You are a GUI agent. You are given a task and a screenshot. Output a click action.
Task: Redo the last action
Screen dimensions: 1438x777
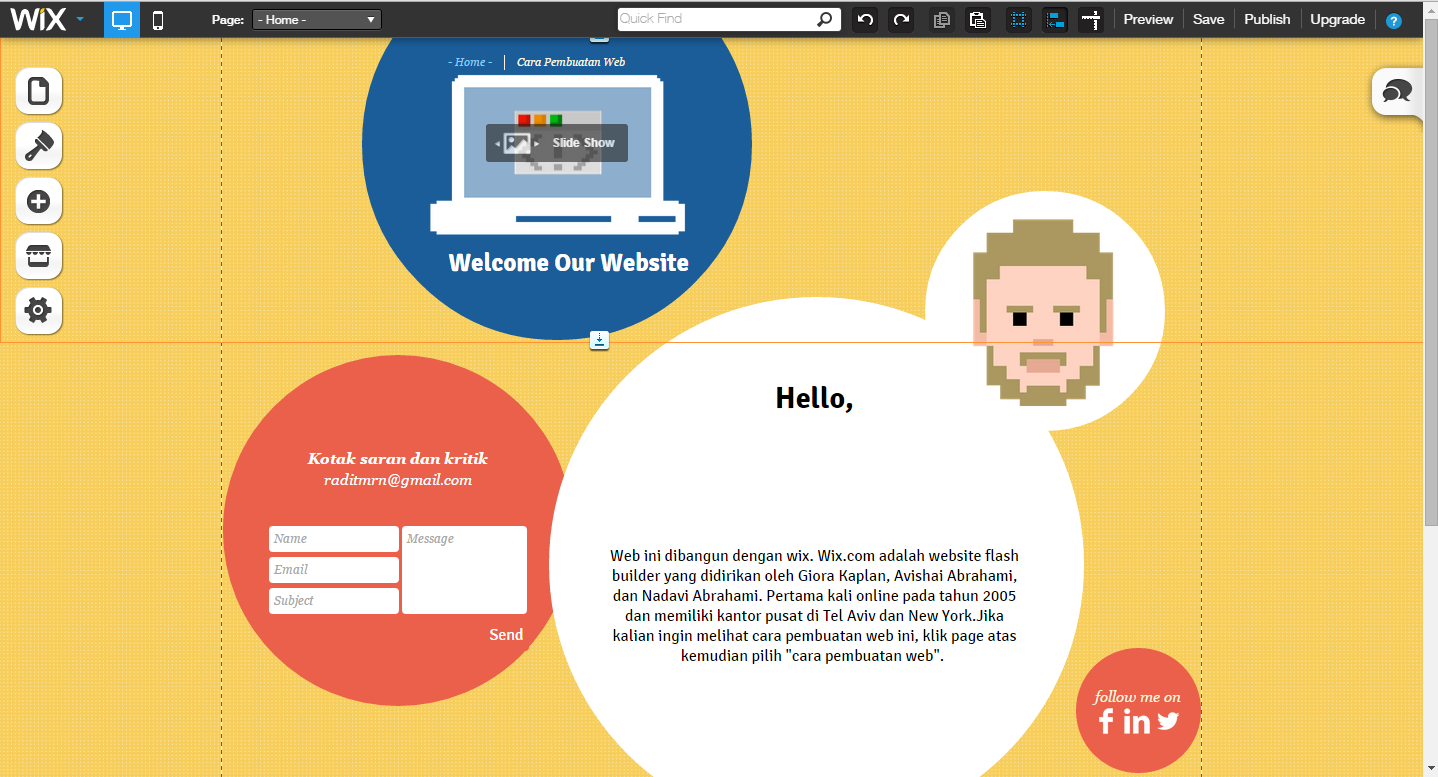point(901,19)
